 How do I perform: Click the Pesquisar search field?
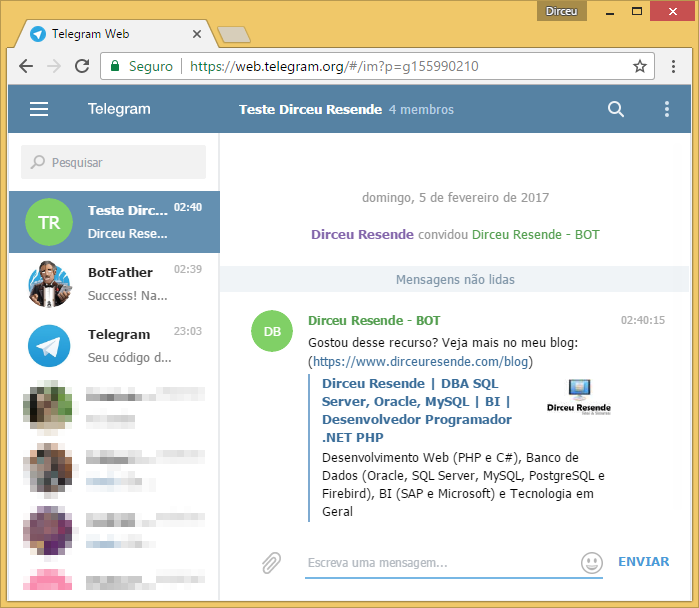pyautogui.click(x=114, y=162)
